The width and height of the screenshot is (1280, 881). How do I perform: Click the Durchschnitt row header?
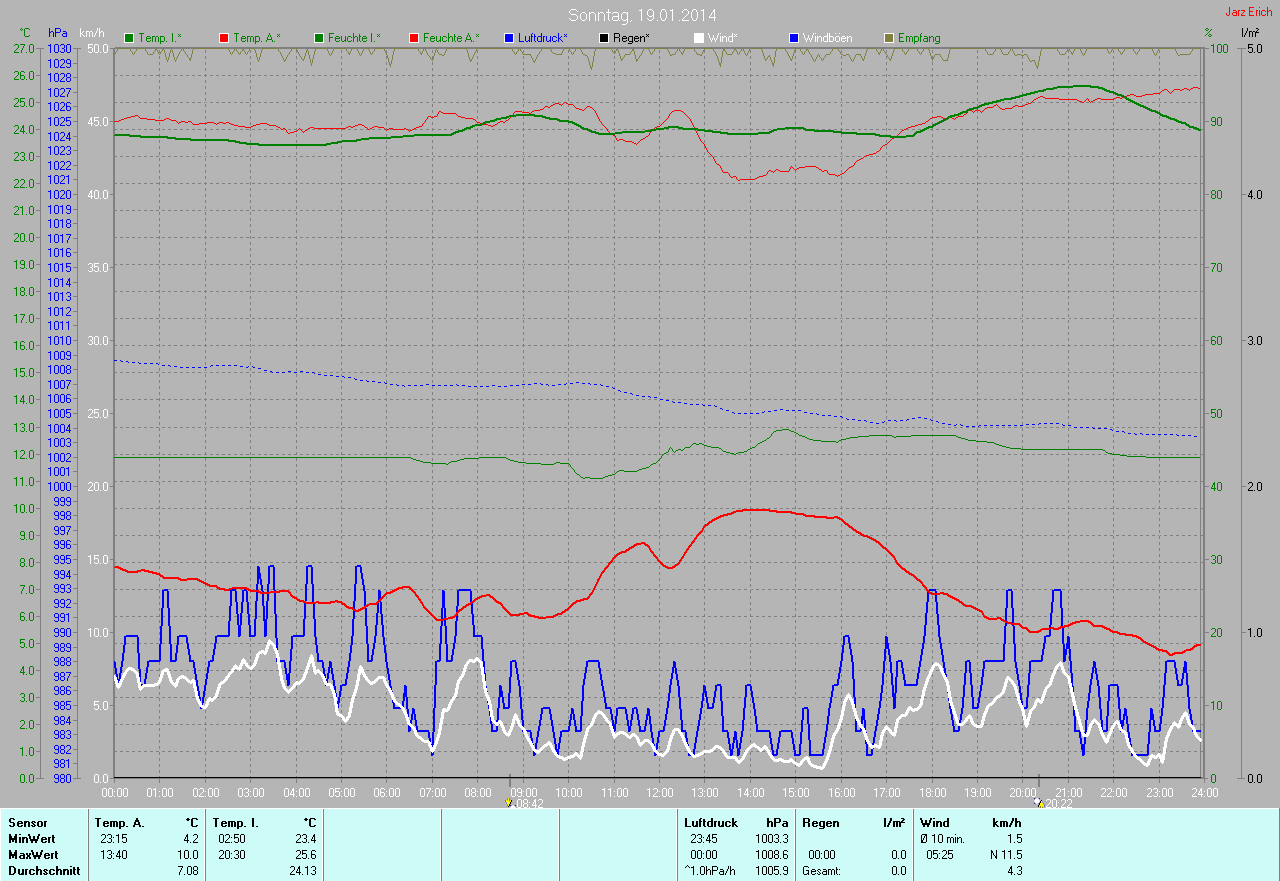click(x=44, y=871)
